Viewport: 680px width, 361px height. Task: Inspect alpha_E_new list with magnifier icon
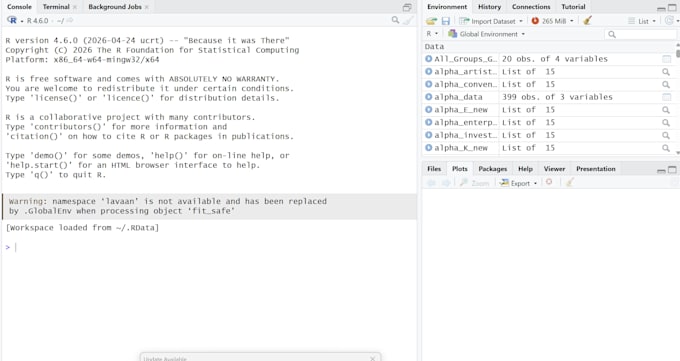(666, 110)
